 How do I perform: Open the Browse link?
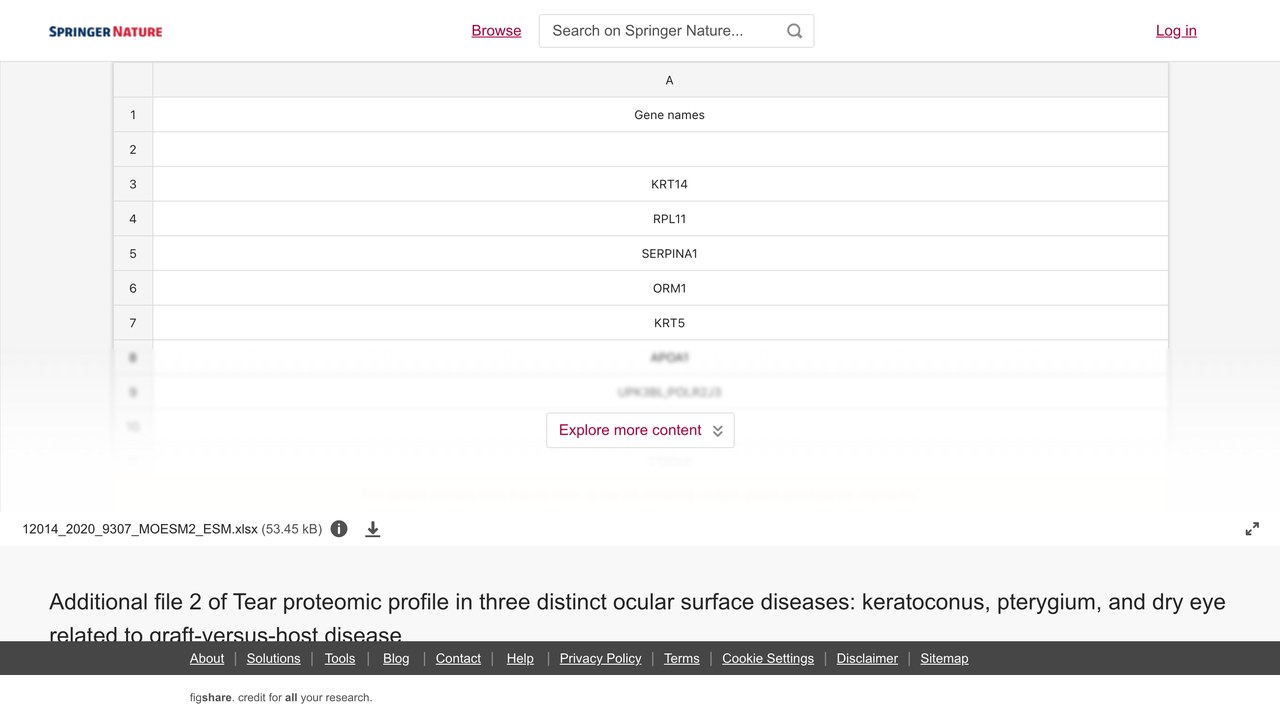coord(496,31)
